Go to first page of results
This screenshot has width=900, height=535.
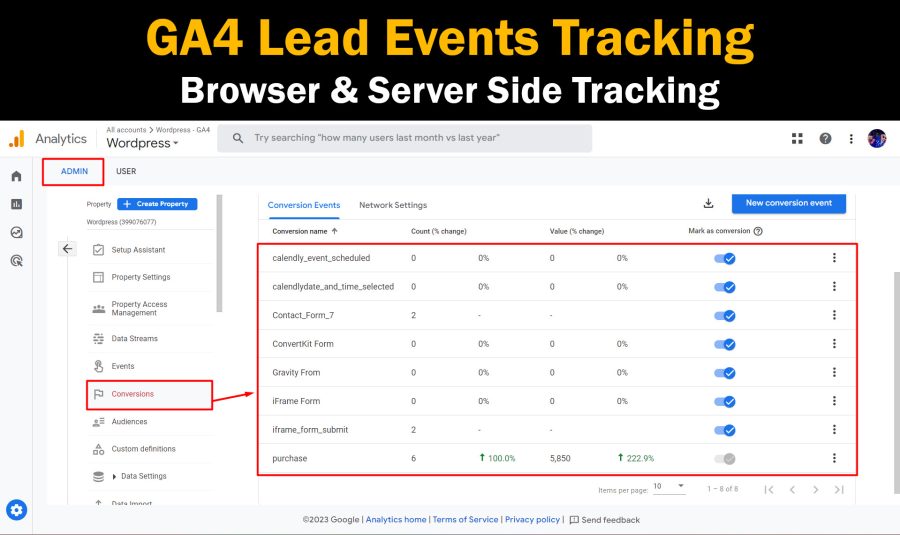click(769, 490)
